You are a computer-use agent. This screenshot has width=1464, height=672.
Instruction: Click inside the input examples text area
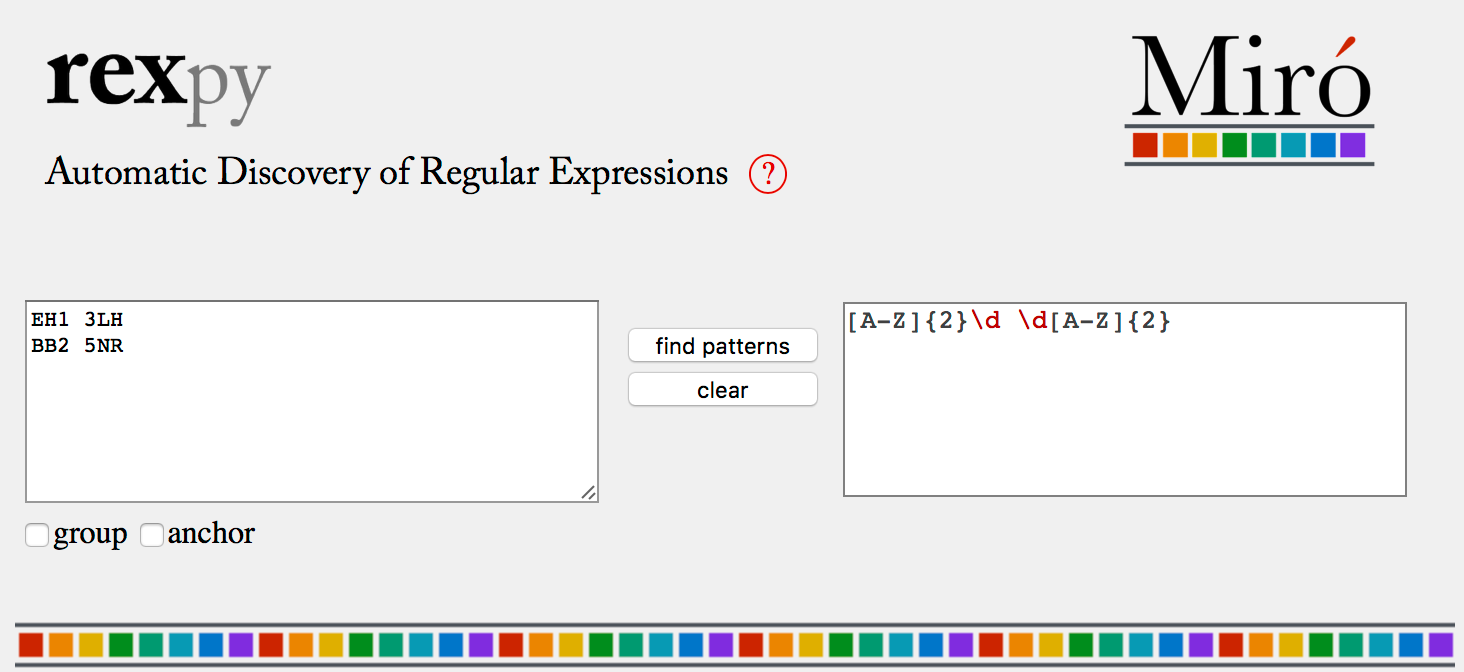tap(312, 401)
